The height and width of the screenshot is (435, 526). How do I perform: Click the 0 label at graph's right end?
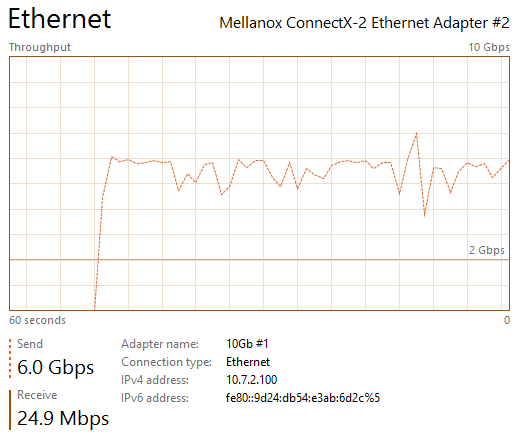tap(507, 320)
